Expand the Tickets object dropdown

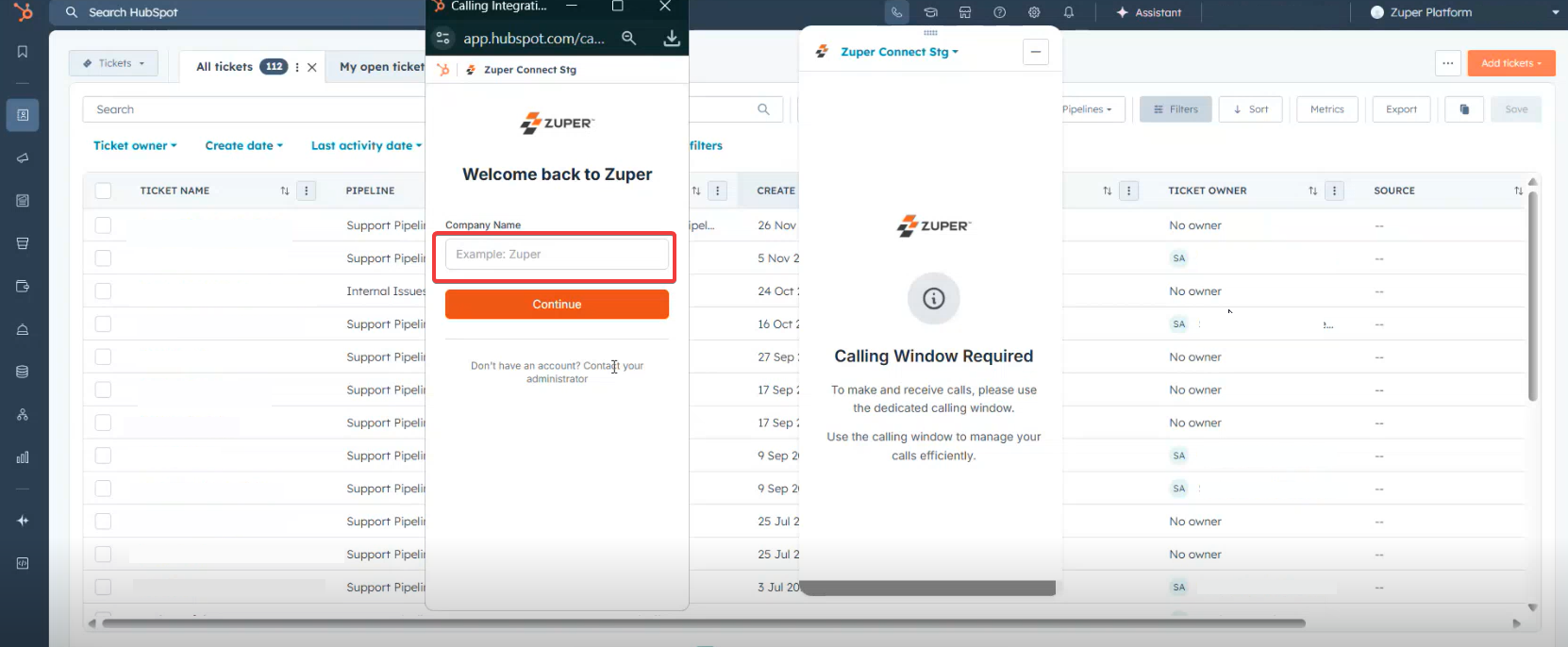point(113,63)
